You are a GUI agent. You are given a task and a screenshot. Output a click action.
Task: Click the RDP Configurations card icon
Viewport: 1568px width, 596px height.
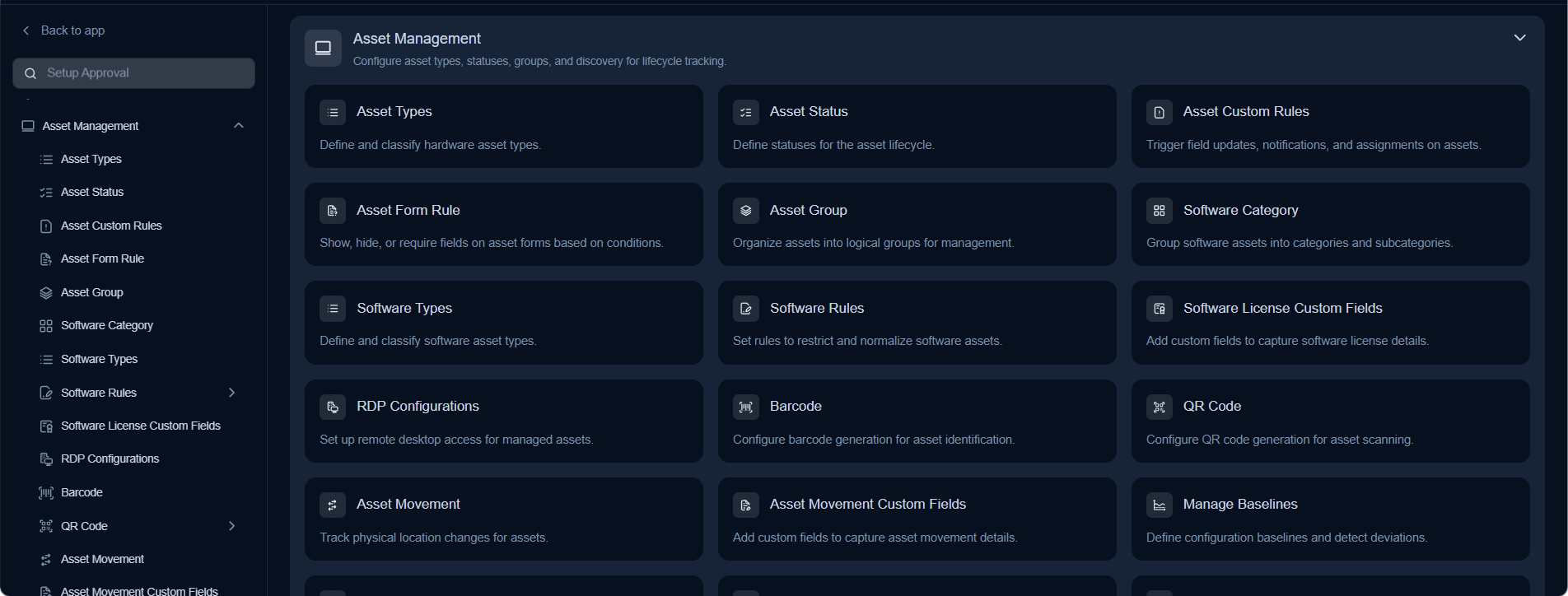click(333, 407)
